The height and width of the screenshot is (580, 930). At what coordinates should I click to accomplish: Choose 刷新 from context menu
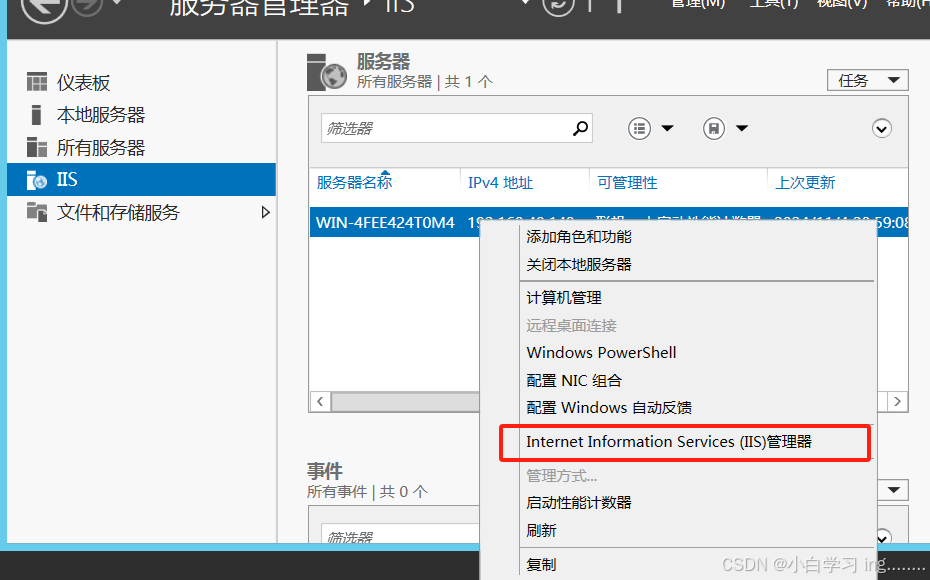point(541,530)
